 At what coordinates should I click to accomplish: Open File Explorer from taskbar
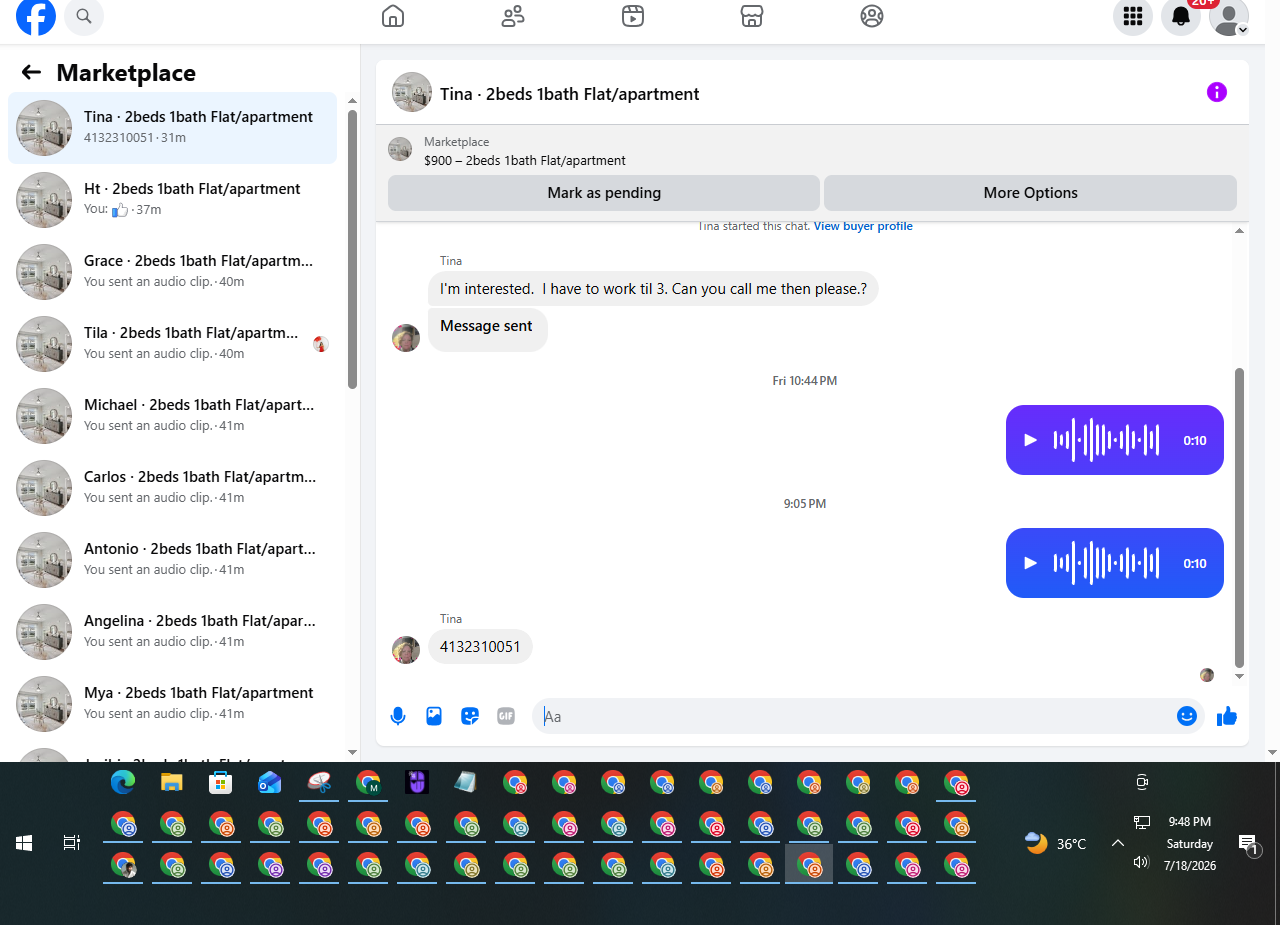[x=172, y=783]
